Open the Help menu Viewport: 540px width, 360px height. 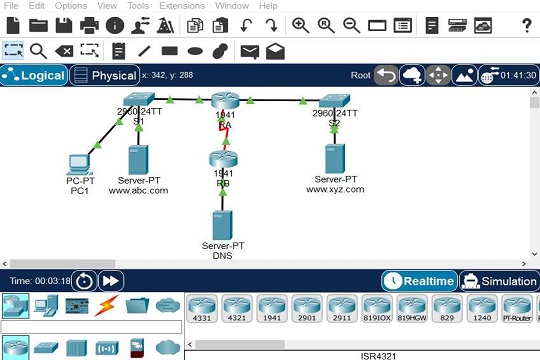pos(268,6)
